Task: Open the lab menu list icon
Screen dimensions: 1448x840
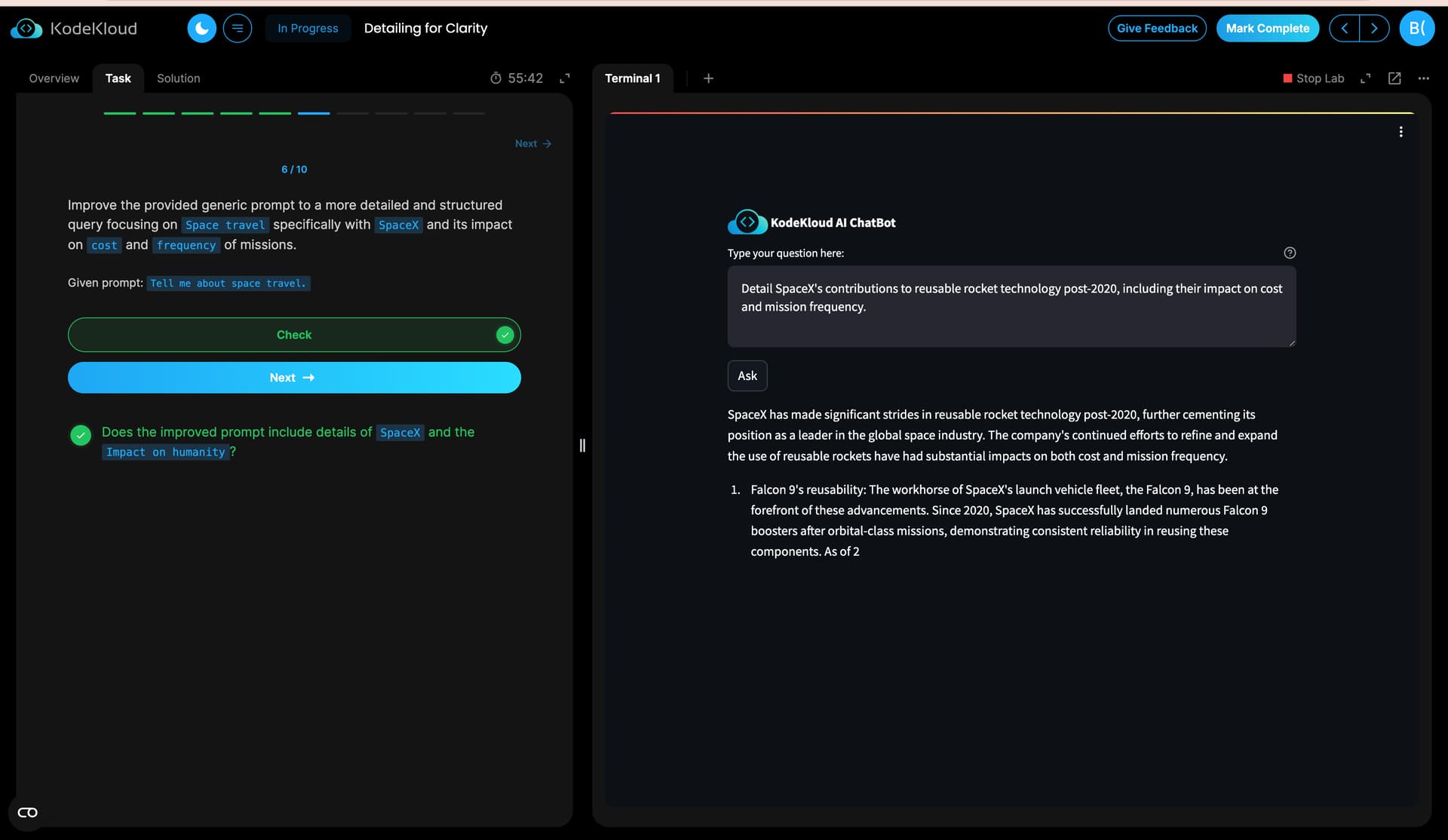Action: (x=238, y=29)
